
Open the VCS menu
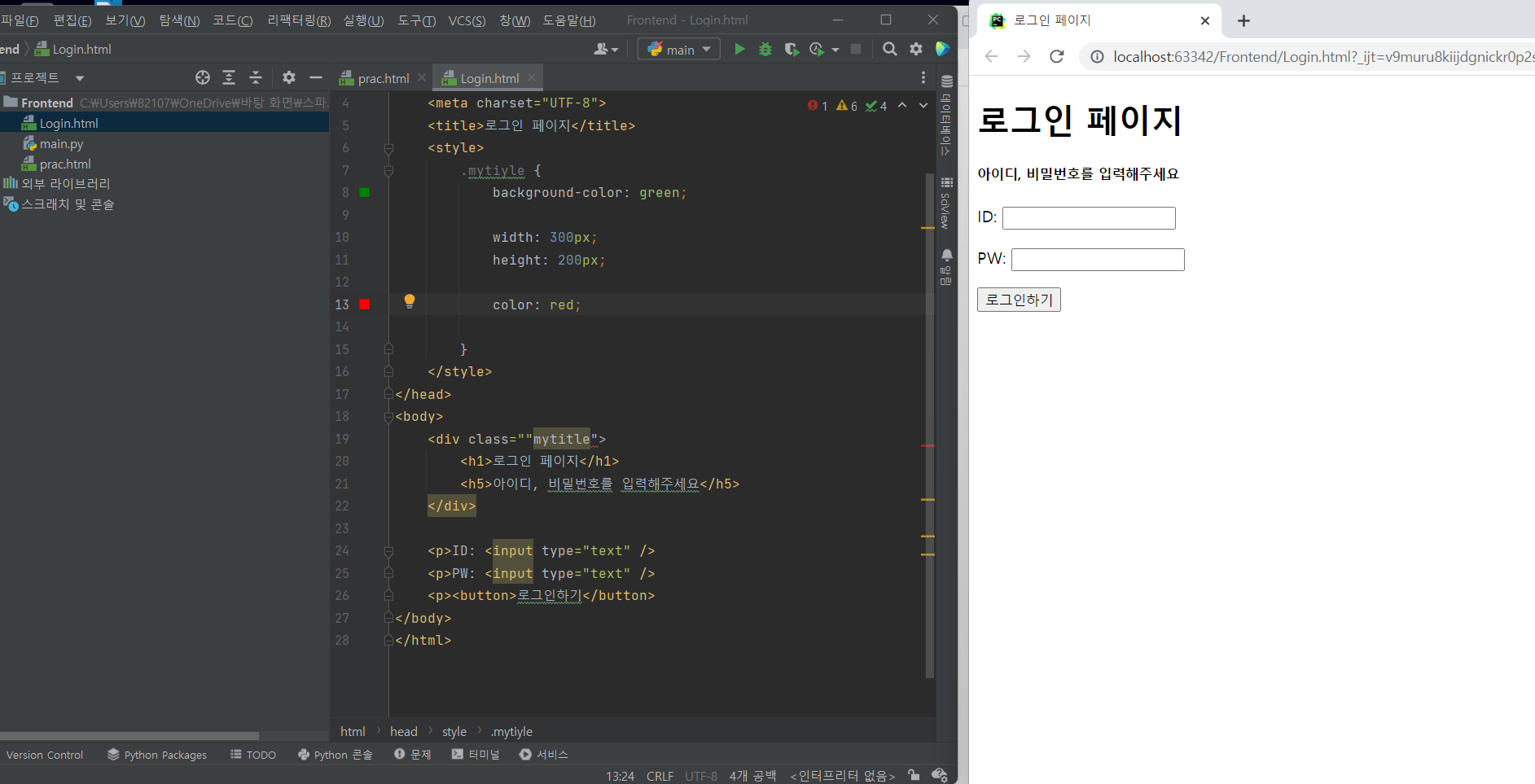pyautogui.click(x=467, y=20)
